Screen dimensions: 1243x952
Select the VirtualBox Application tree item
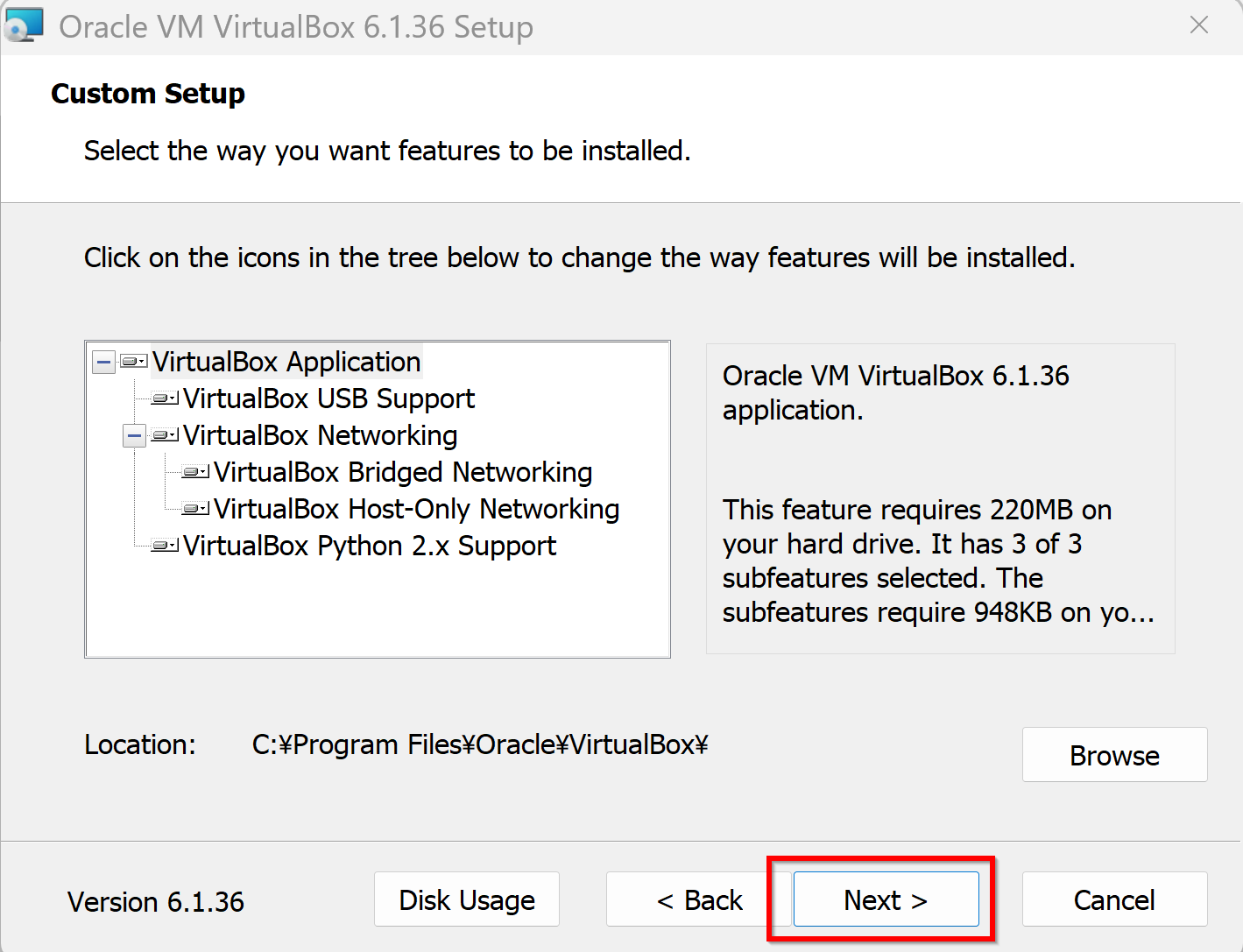click(286, 362)
